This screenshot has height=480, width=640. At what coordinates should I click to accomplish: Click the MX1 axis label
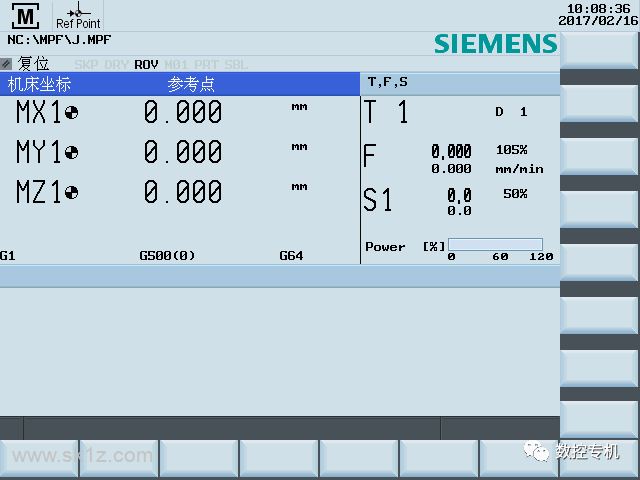click(39, 112)
